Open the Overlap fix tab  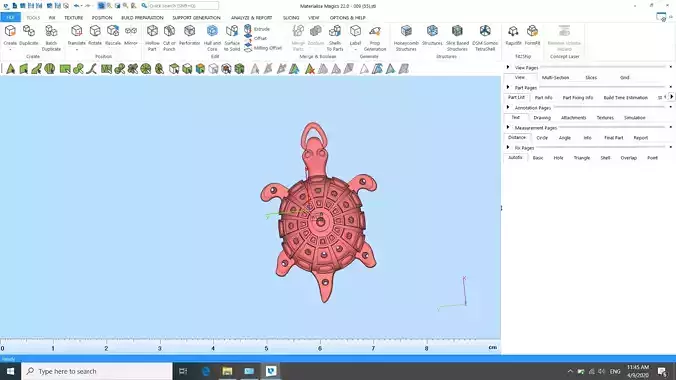coord(629,158)
